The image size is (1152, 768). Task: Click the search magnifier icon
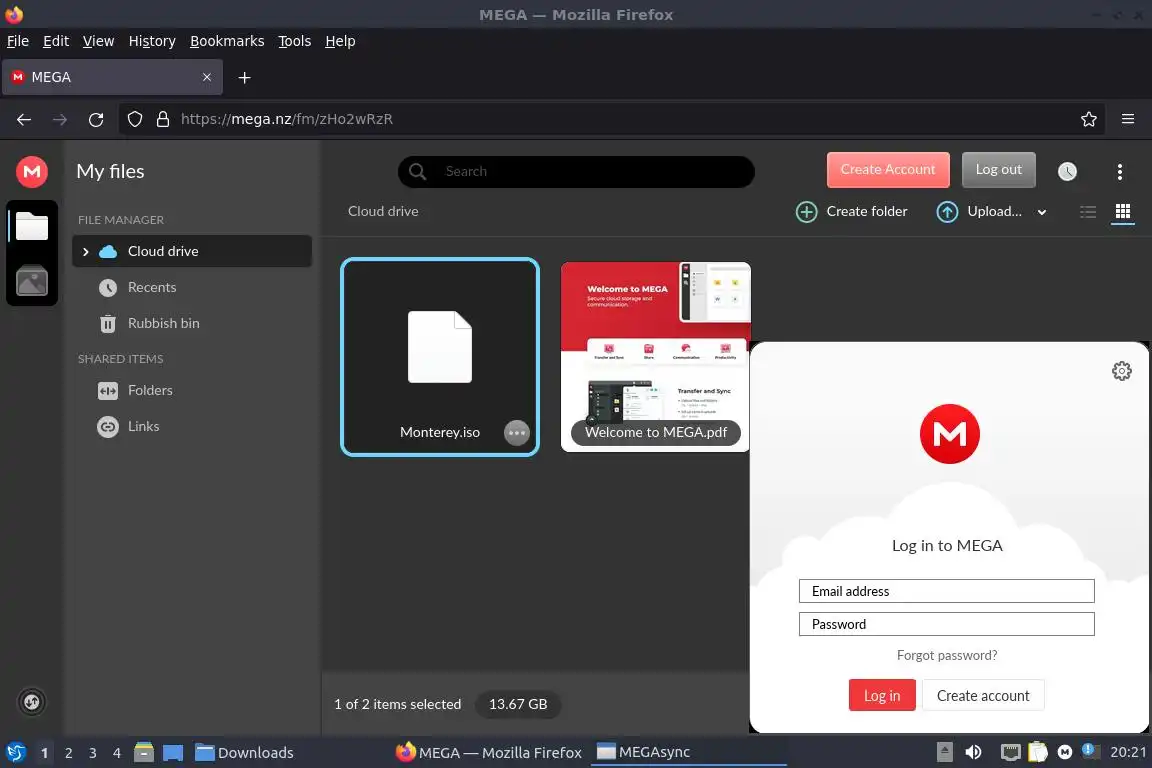[x=417, y=171]
